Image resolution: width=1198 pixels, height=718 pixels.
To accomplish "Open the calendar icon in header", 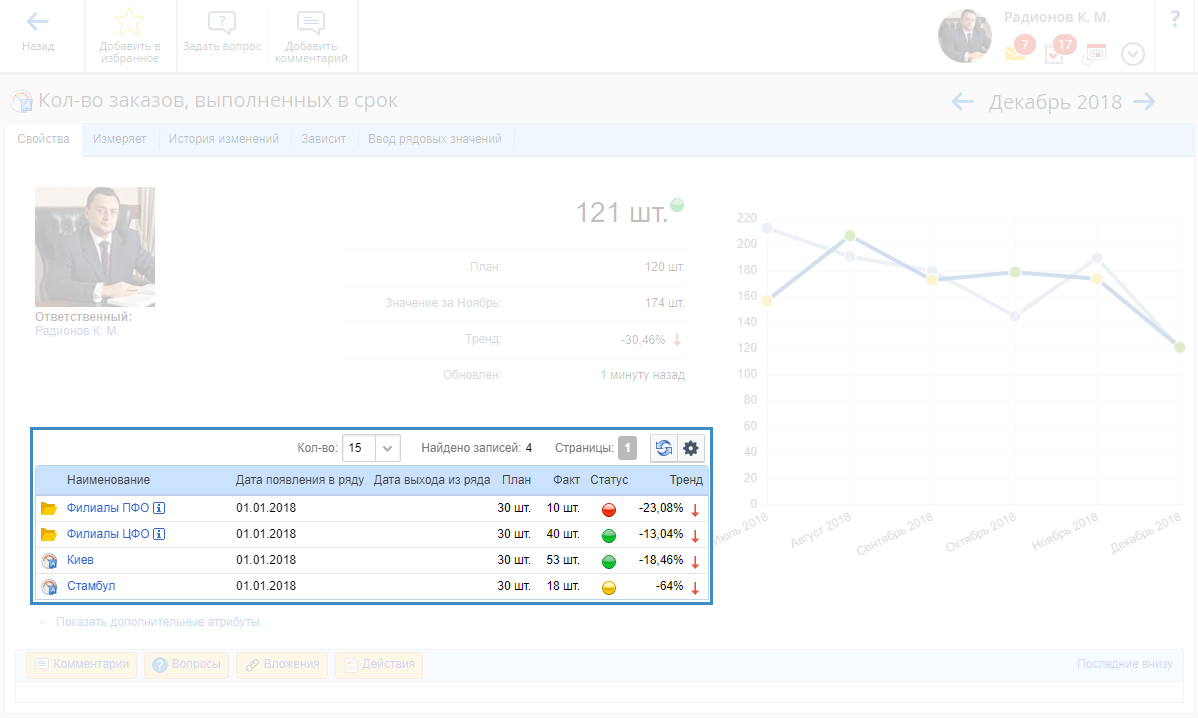I will pyautogui.click(x=1095, y=54).
